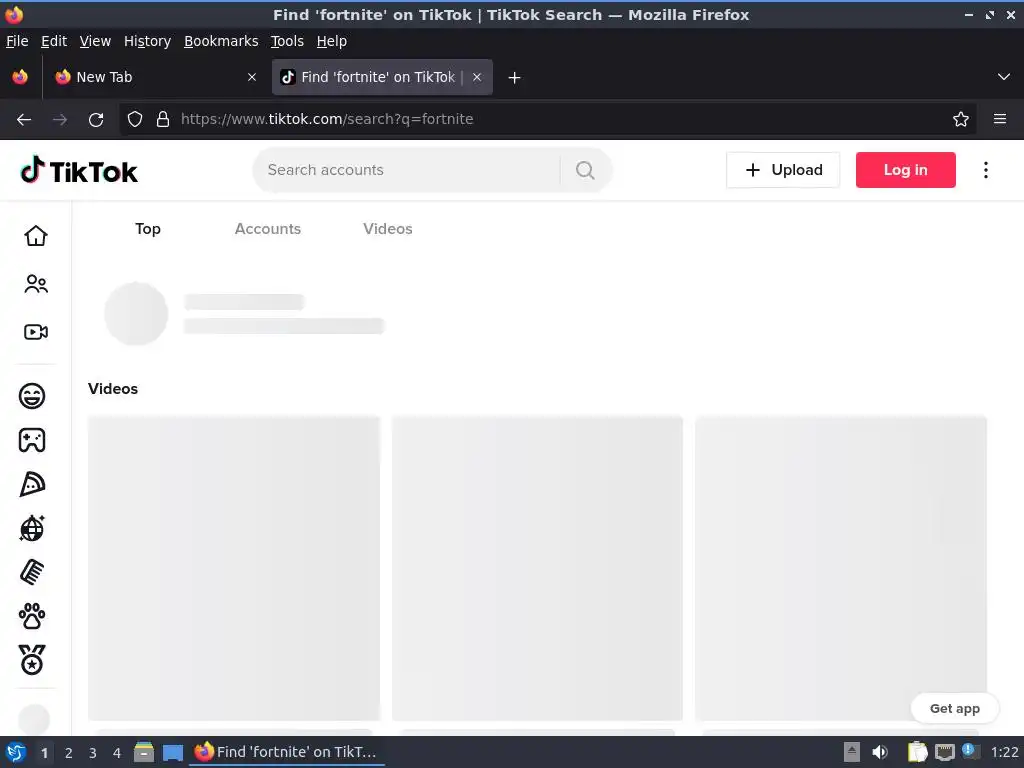Close the TikTok search tab
This screenshot has width=1024, height=768.
[477, 77]
